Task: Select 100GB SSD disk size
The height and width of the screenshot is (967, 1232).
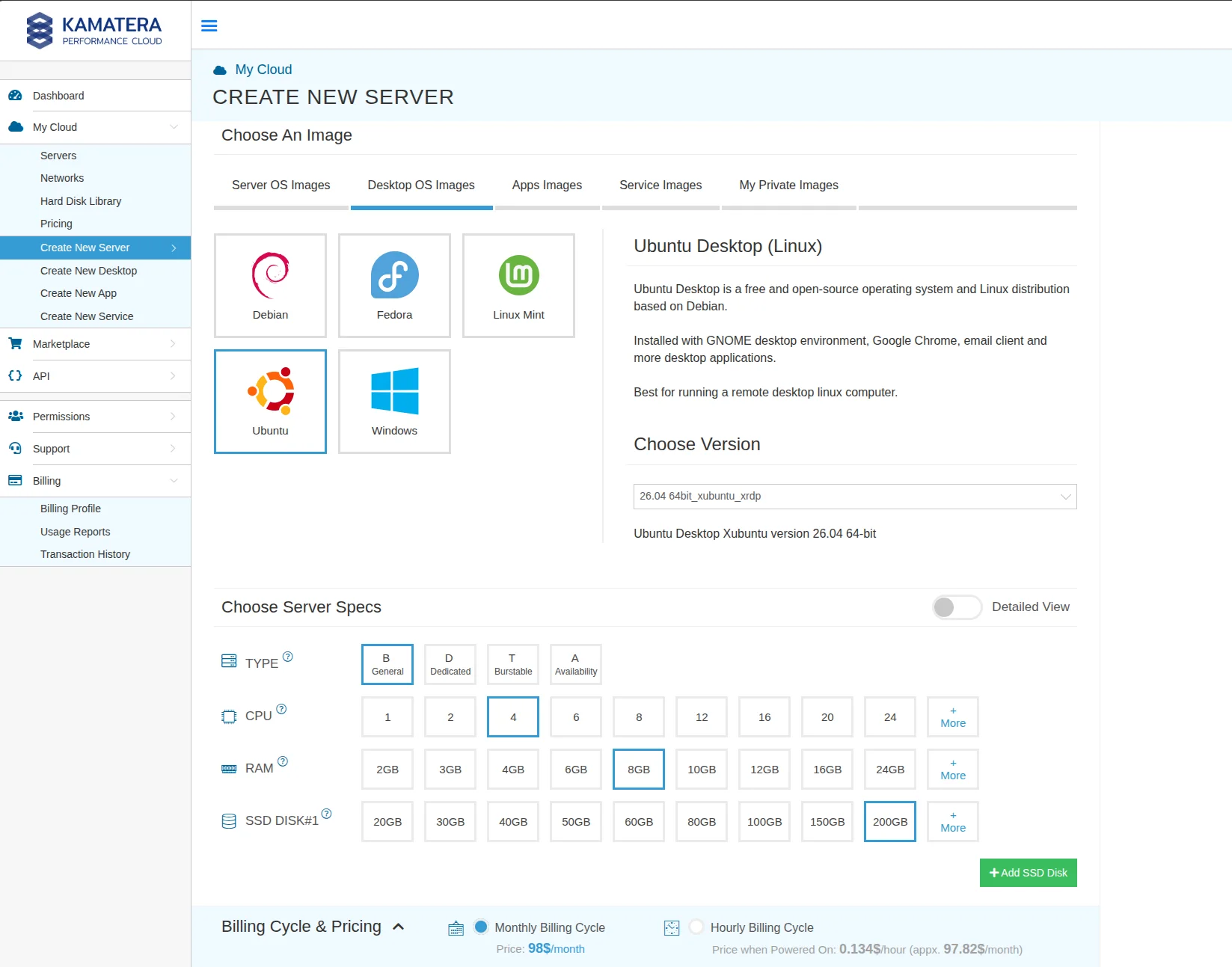Action: [764, 821]
